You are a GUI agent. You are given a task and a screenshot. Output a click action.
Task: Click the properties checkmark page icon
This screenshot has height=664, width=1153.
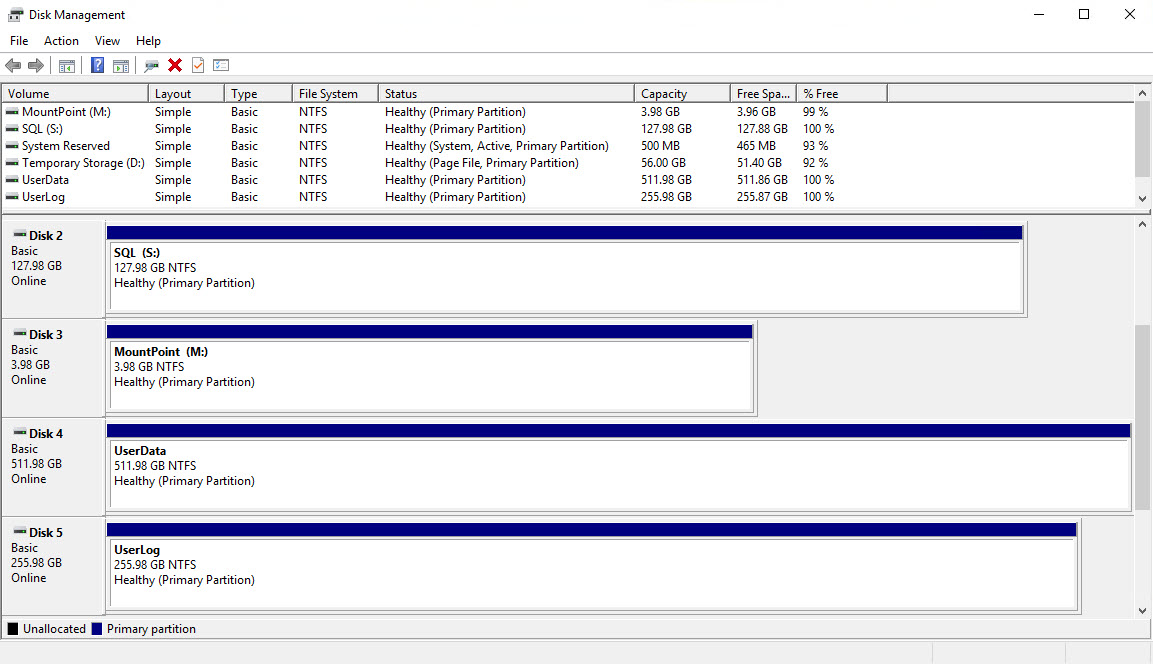[198, 66]
